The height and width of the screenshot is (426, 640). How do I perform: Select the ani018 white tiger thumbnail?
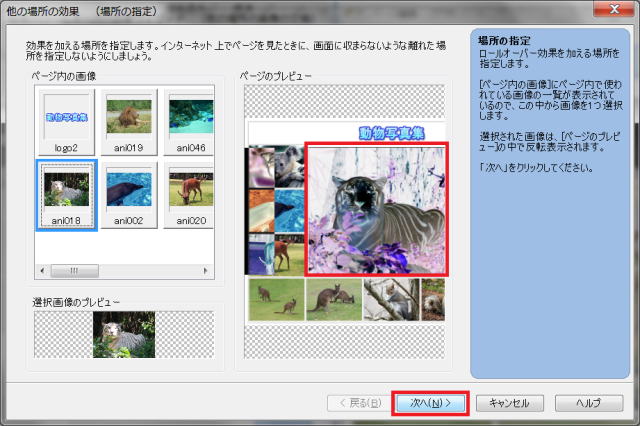pos(67,195)
